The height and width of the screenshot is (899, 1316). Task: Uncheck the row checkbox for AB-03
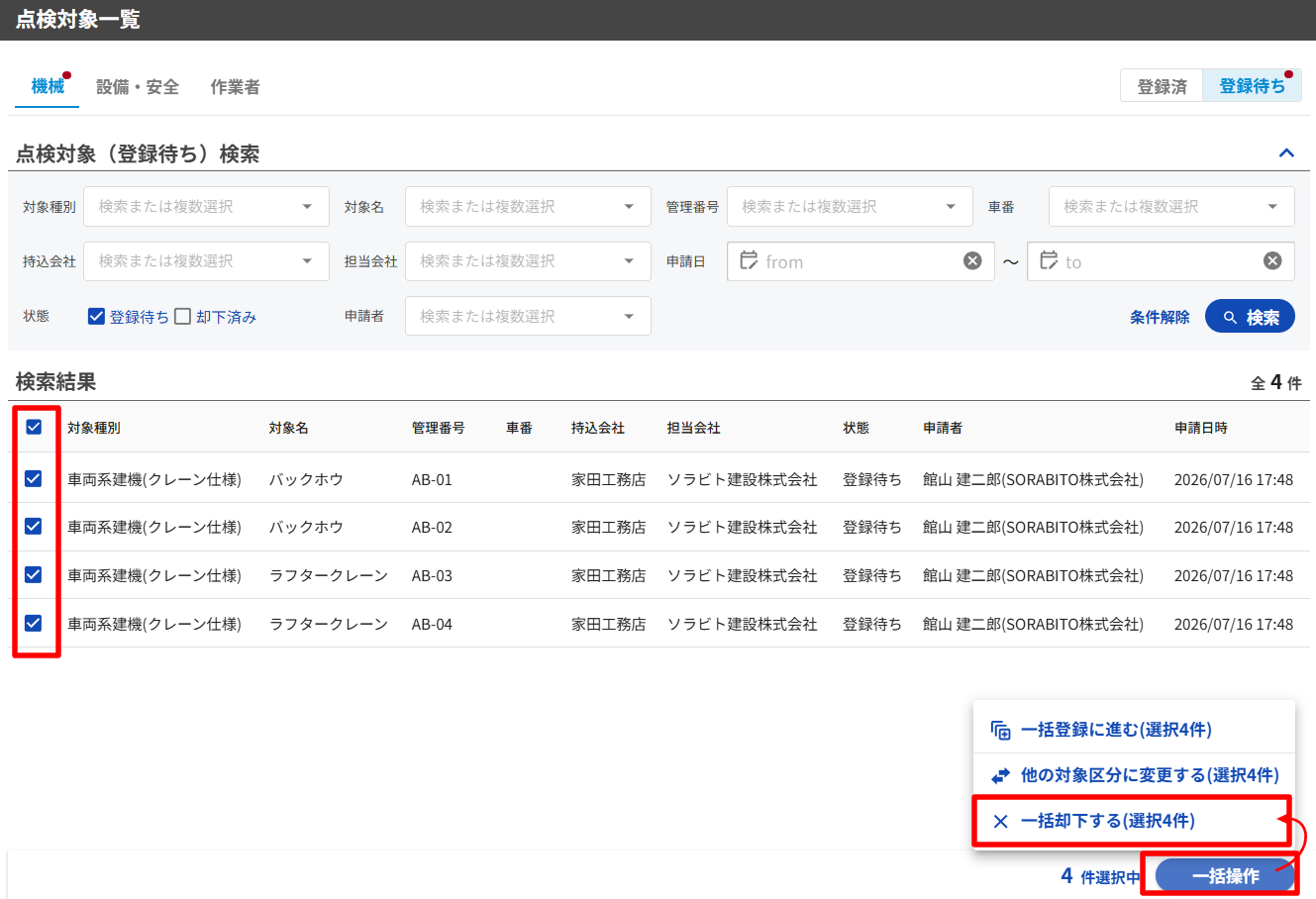click(34, 574)
